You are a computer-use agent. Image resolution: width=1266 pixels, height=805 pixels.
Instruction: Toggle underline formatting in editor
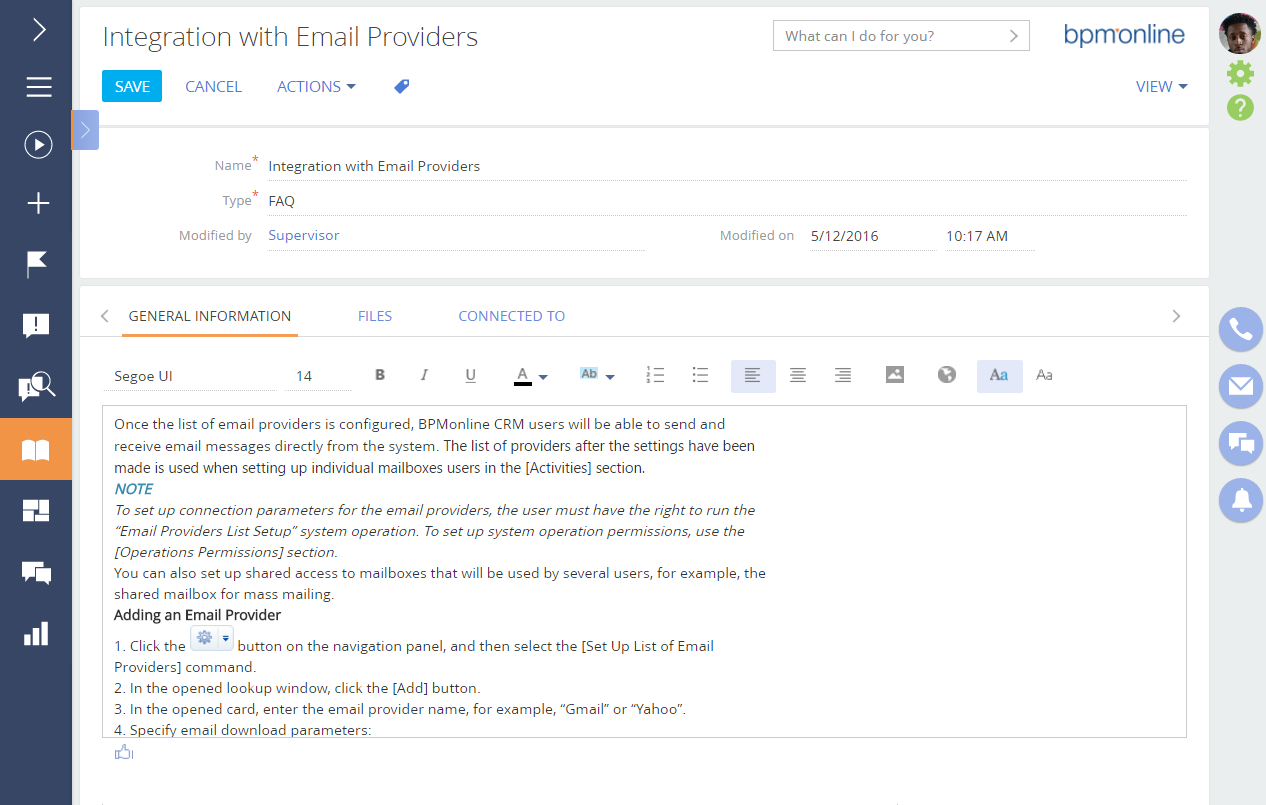tap(470, 375)
